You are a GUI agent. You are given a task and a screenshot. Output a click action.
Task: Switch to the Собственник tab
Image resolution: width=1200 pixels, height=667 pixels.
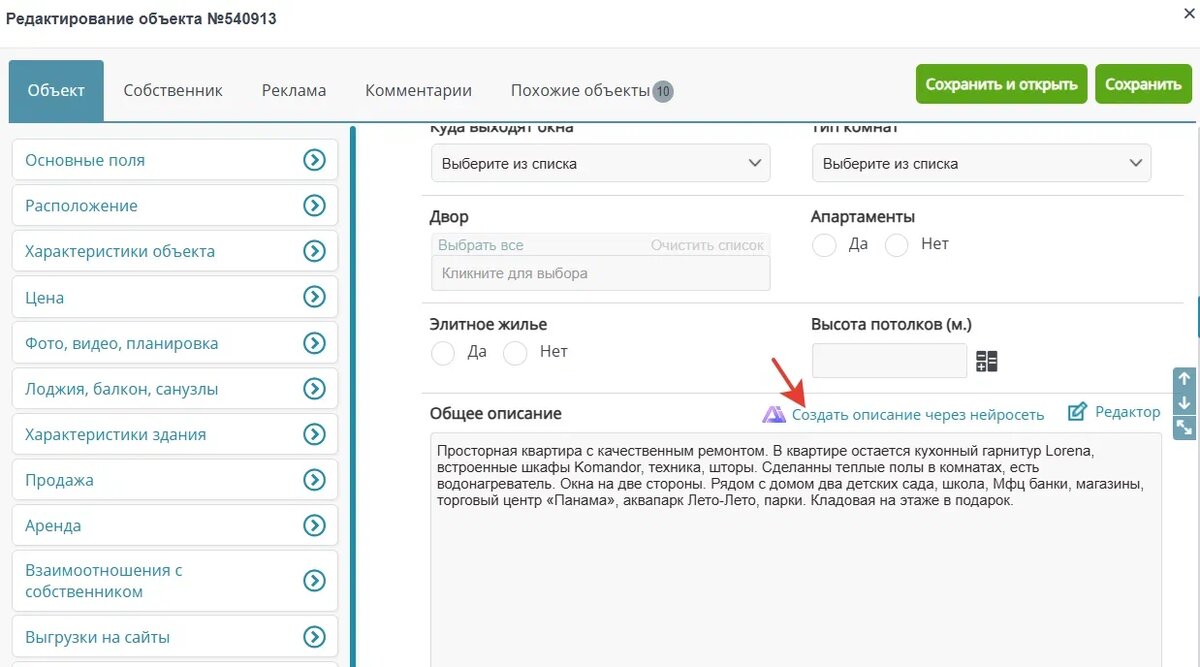[x=173, y=90]
